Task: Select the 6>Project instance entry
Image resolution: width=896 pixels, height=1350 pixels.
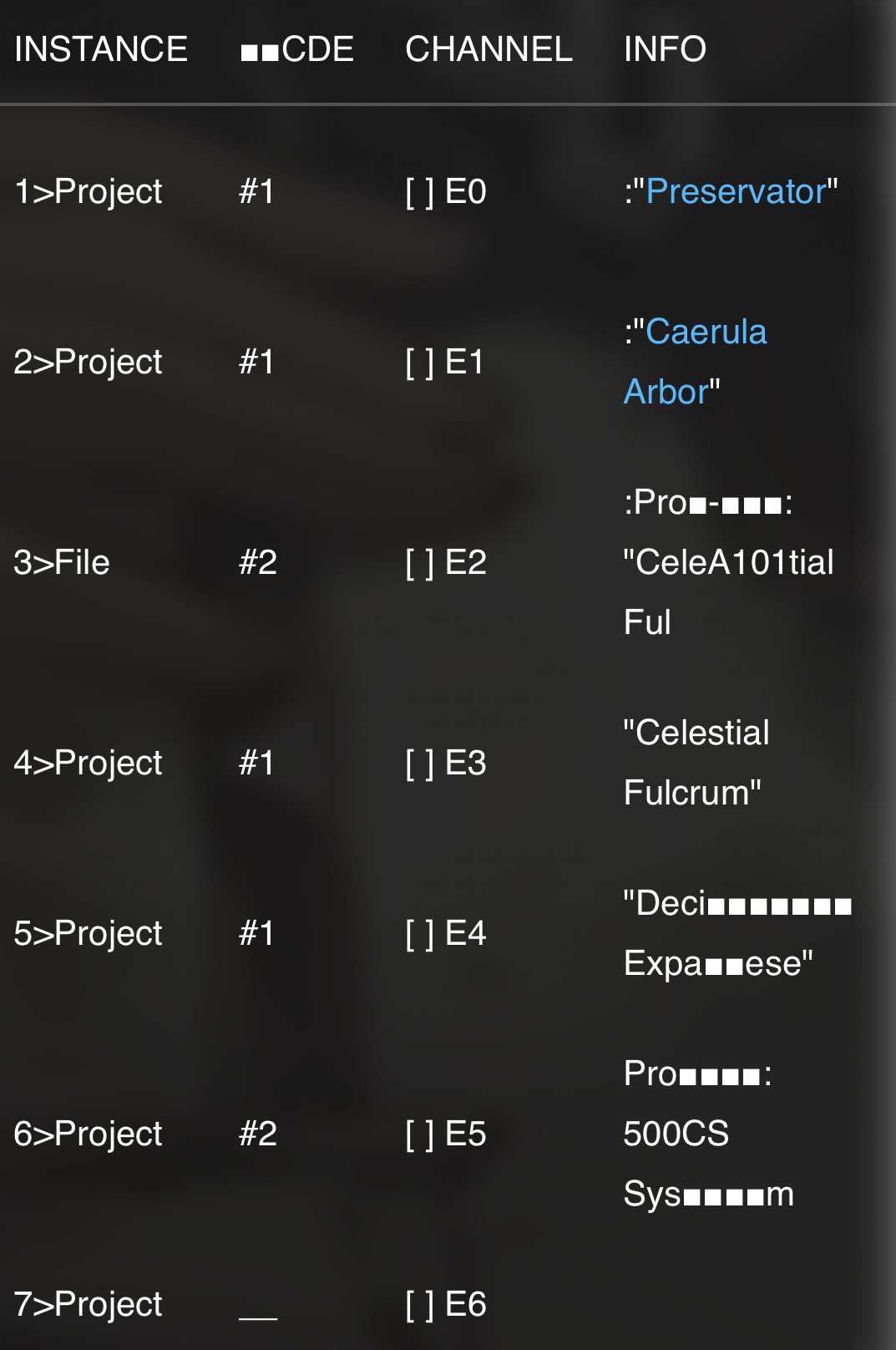Action: pyautogui.click(x=88, y=1134)
